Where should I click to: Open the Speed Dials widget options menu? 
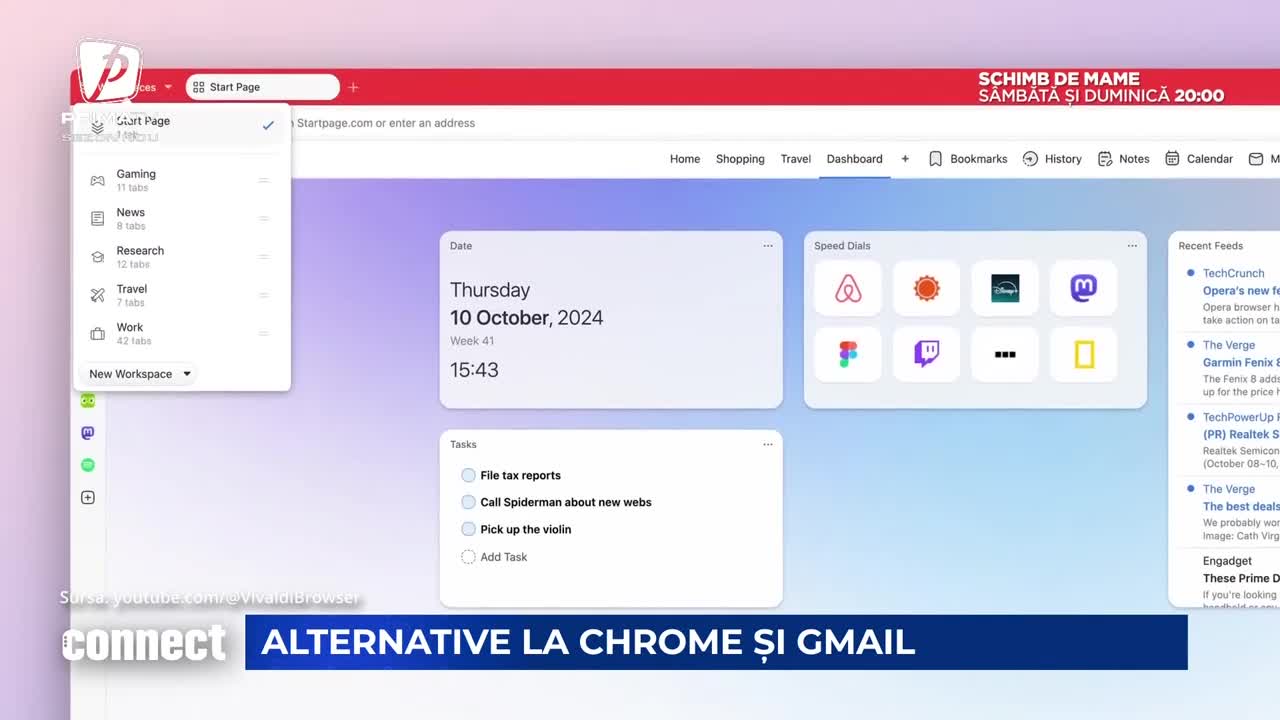(1132, 246)
